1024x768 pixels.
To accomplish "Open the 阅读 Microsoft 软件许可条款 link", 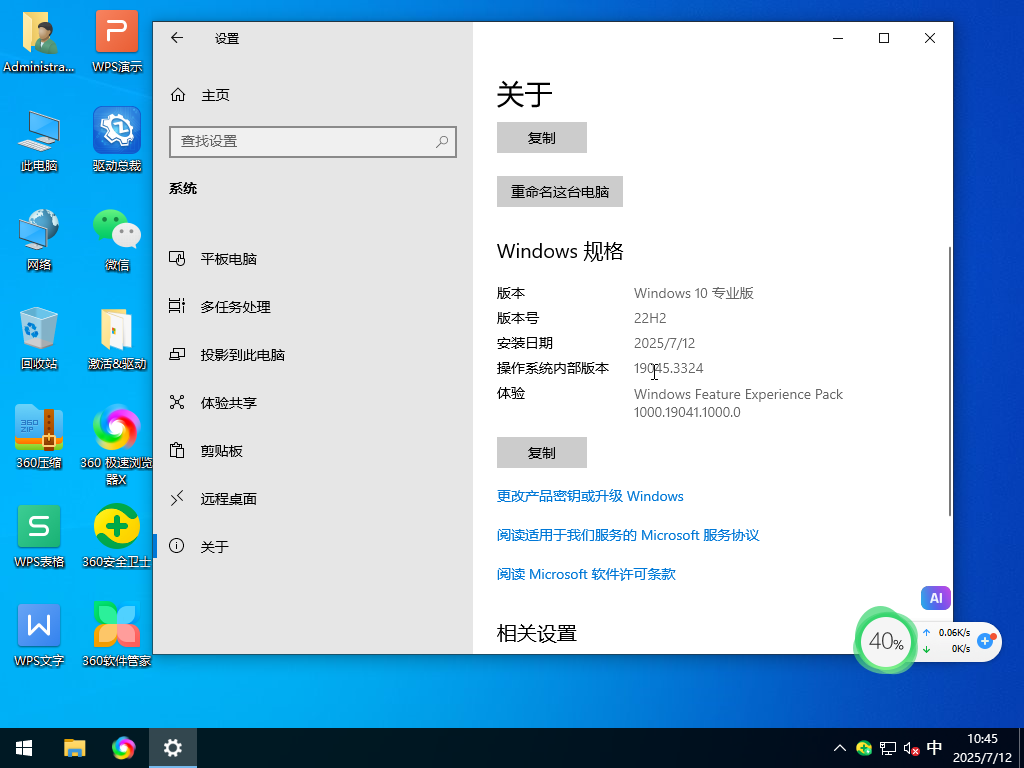I will point(586,574).
